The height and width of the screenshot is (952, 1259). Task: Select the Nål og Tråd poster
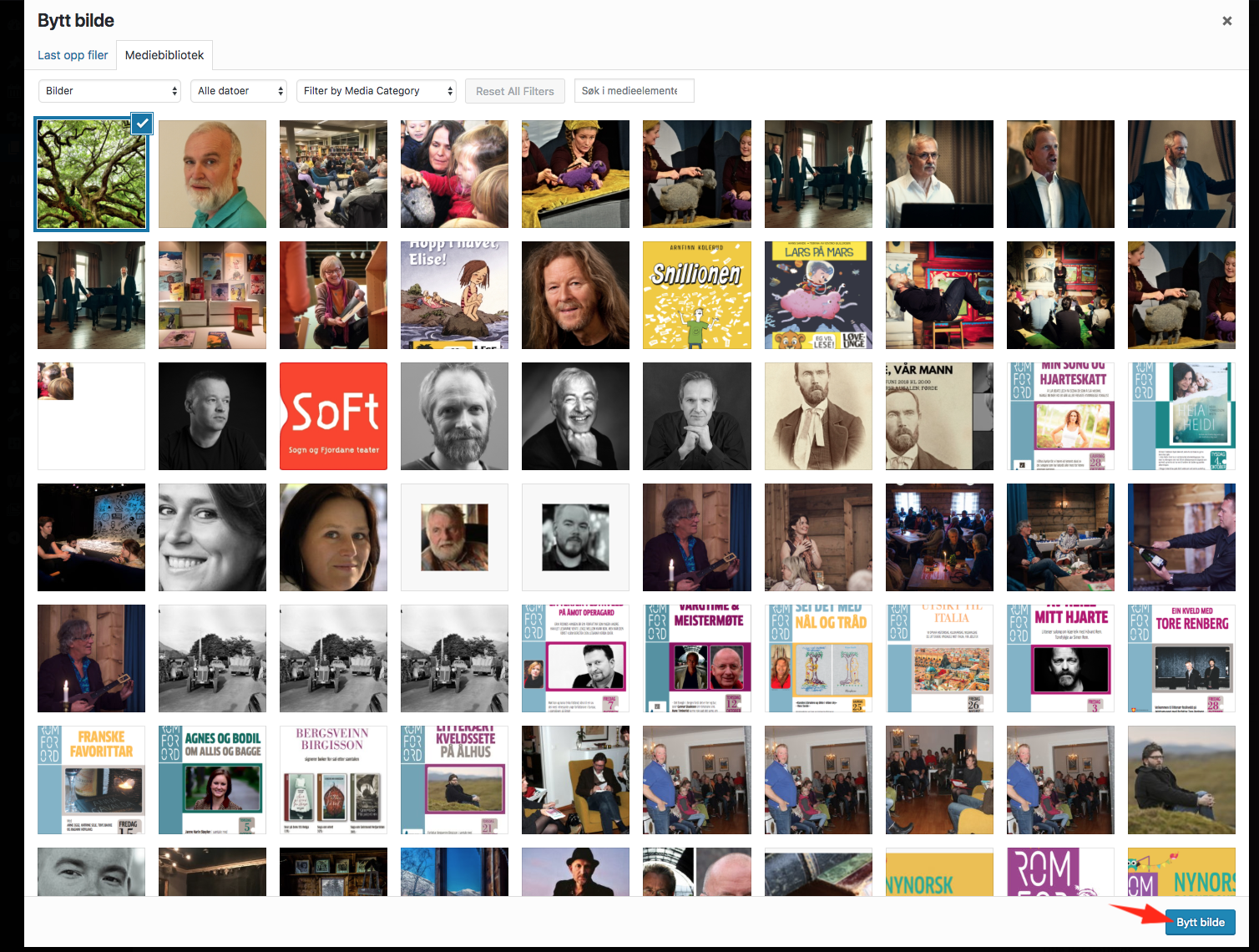coord(818,659)
